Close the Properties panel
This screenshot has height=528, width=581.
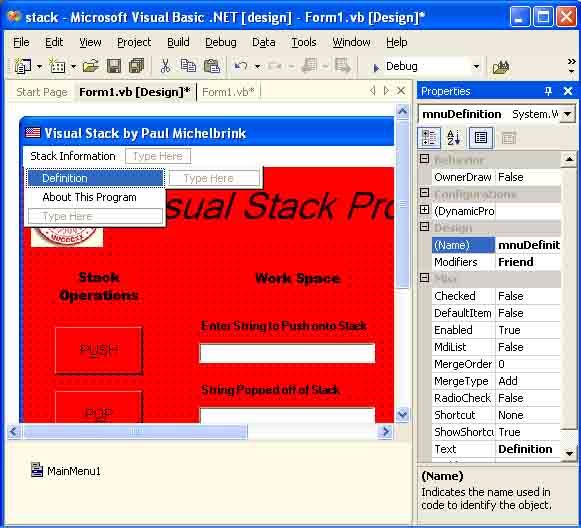click(x=568, y=91)
